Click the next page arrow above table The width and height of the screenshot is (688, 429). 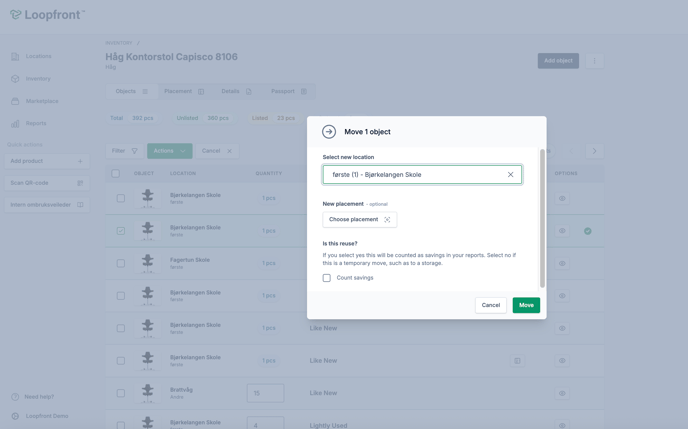click(x=594, y=151)
